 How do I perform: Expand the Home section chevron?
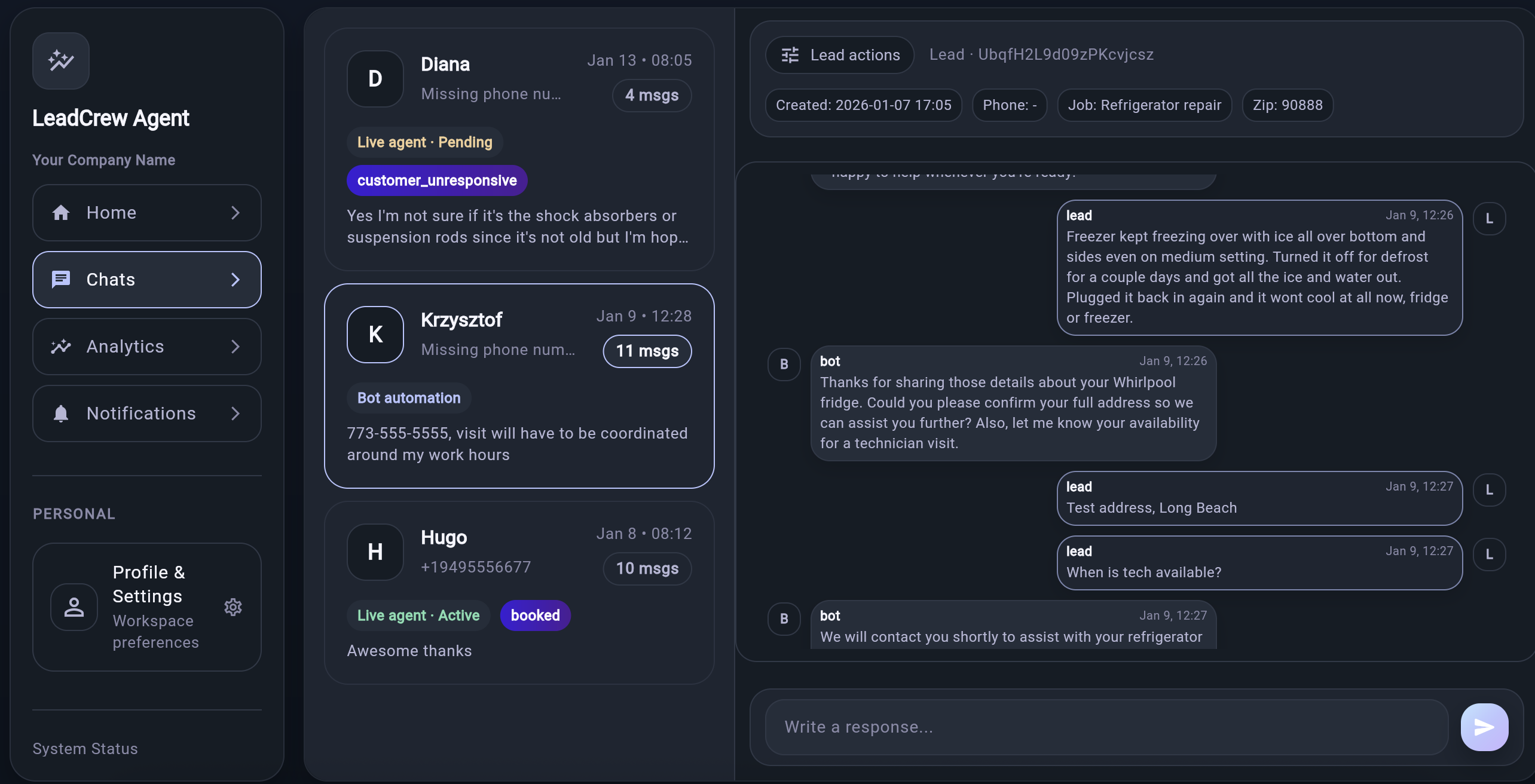pyautogui.click(x=235, y=212)
